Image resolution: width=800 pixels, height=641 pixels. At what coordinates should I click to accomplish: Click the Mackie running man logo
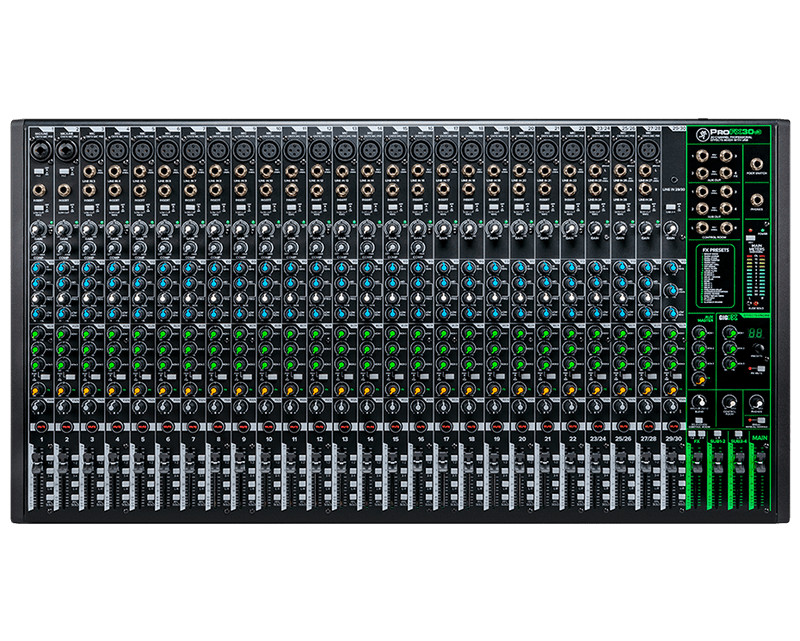click(x=701, y=135)
